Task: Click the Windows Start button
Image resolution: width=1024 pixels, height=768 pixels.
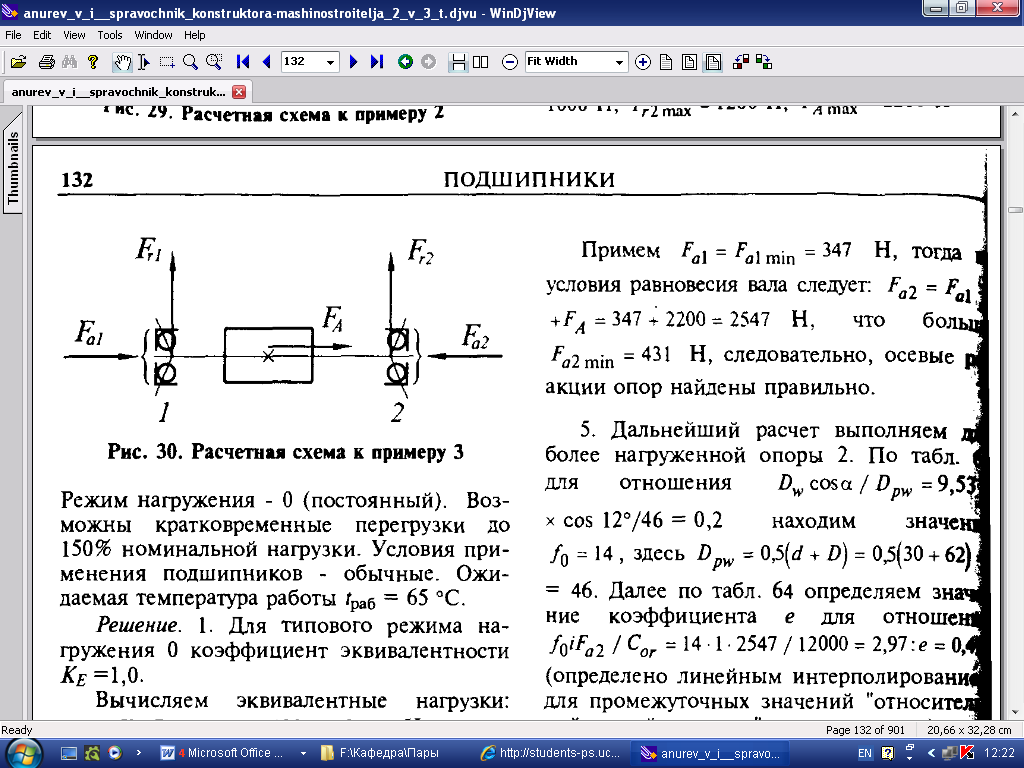Action: click(22, 752)
